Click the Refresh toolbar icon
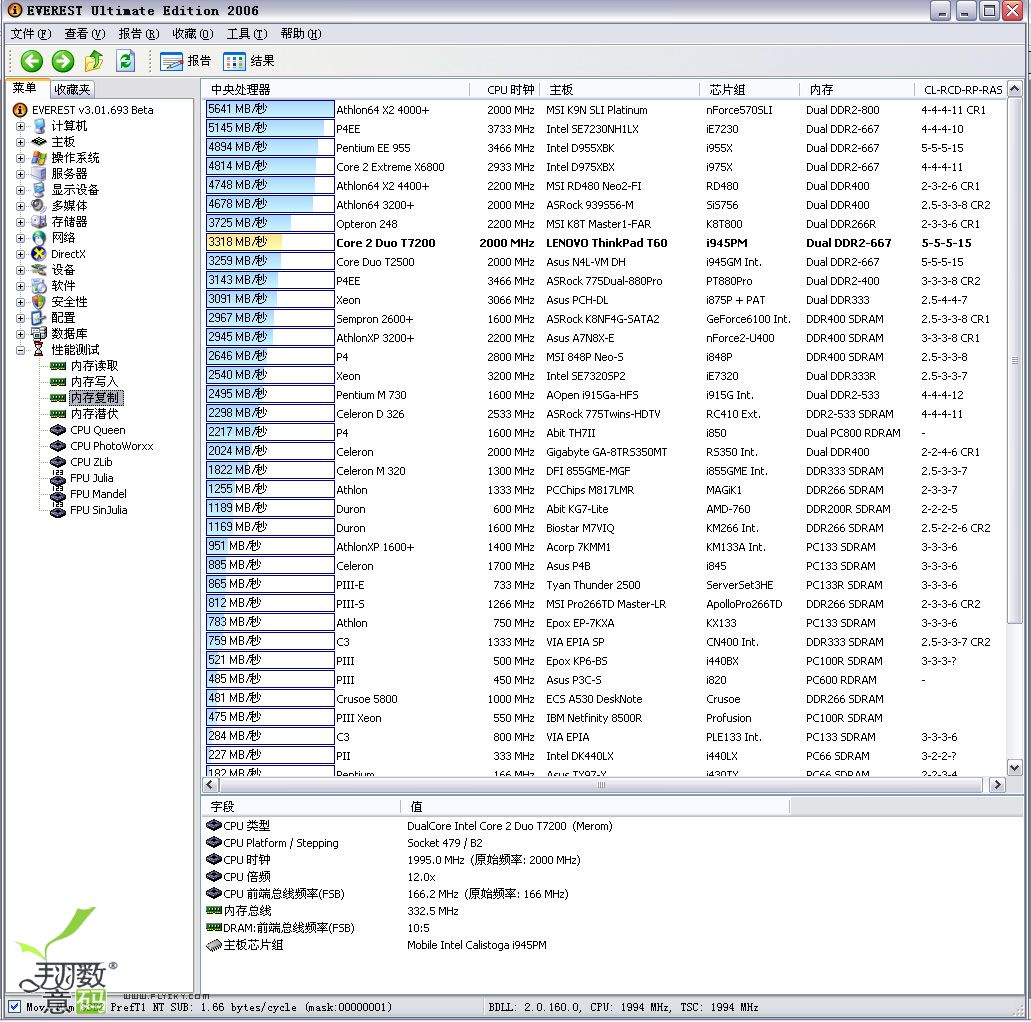 click(x=126, y=61)
